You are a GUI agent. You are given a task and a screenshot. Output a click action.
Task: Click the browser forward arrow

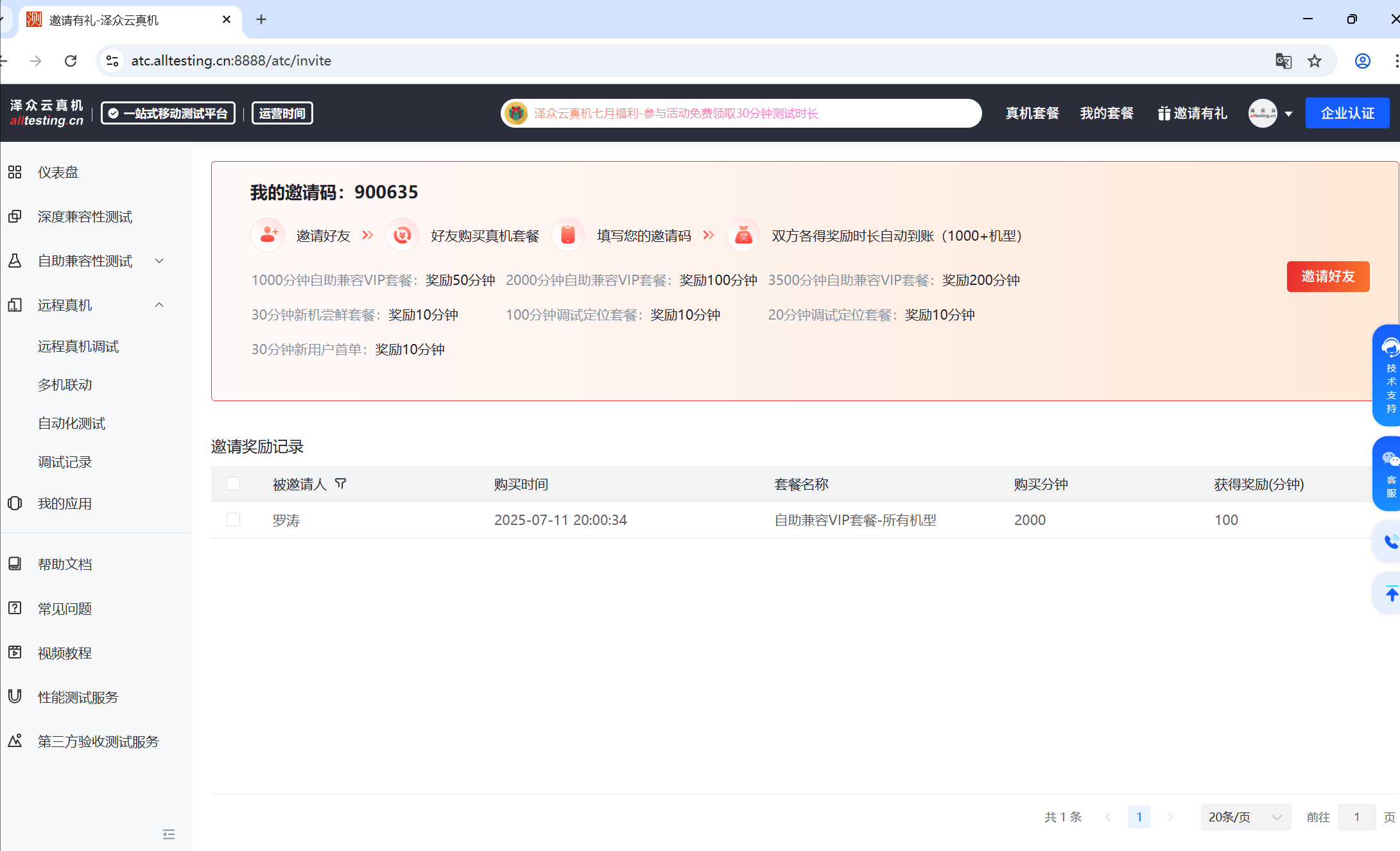36,61
